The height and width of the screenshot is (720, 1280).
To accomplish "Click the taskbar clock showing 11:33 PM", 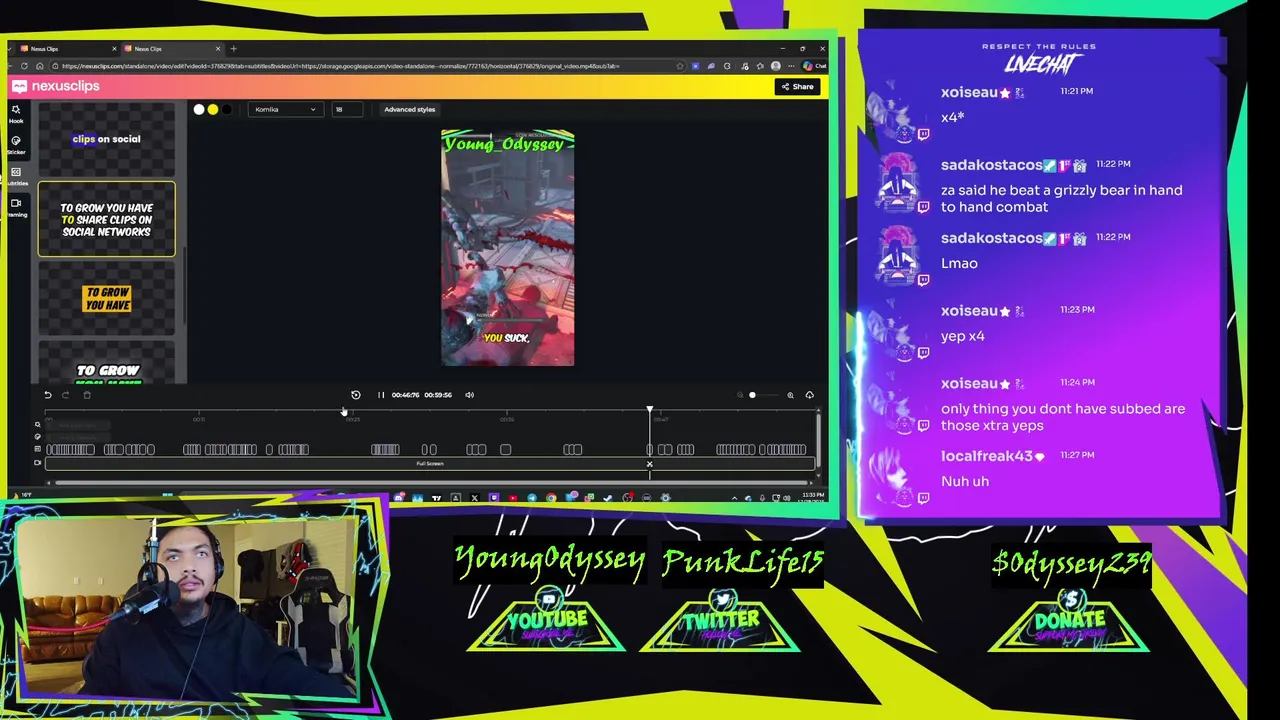I will tap(812, 496).
